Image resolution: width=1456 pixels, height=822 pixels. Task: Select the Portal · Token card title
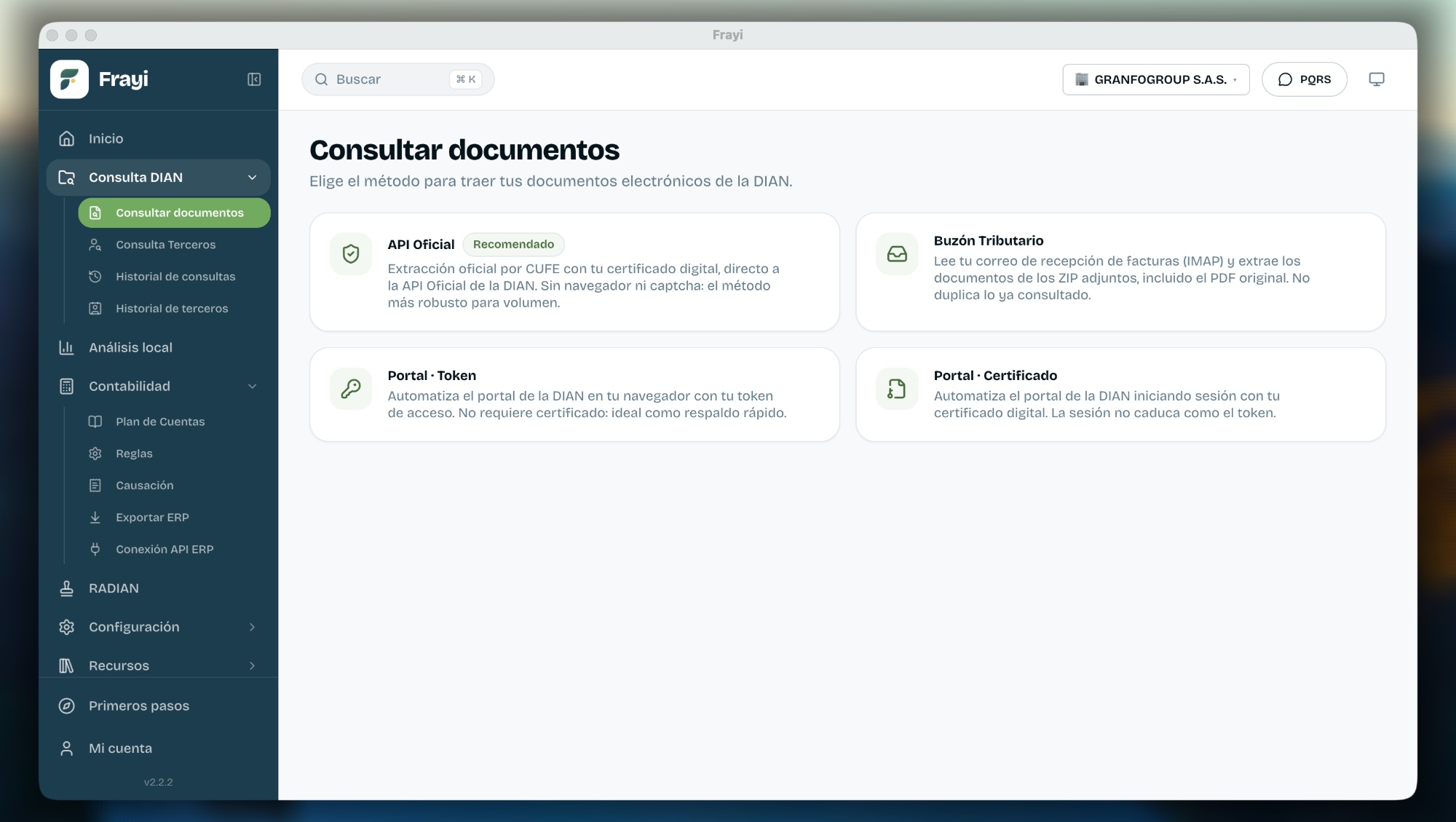[432, 376]
